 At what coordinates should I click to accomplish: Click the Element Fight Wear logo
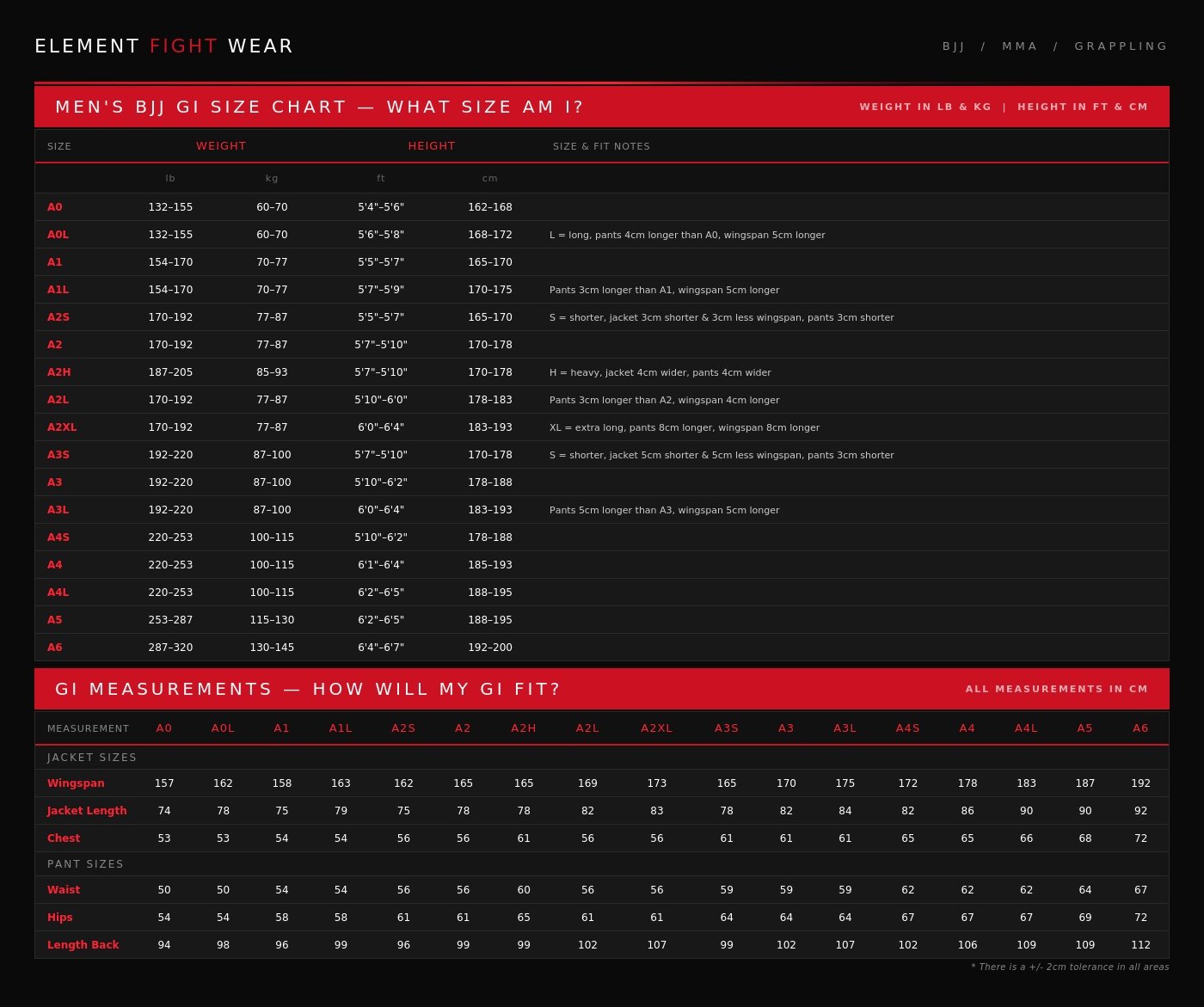point(163,46)
